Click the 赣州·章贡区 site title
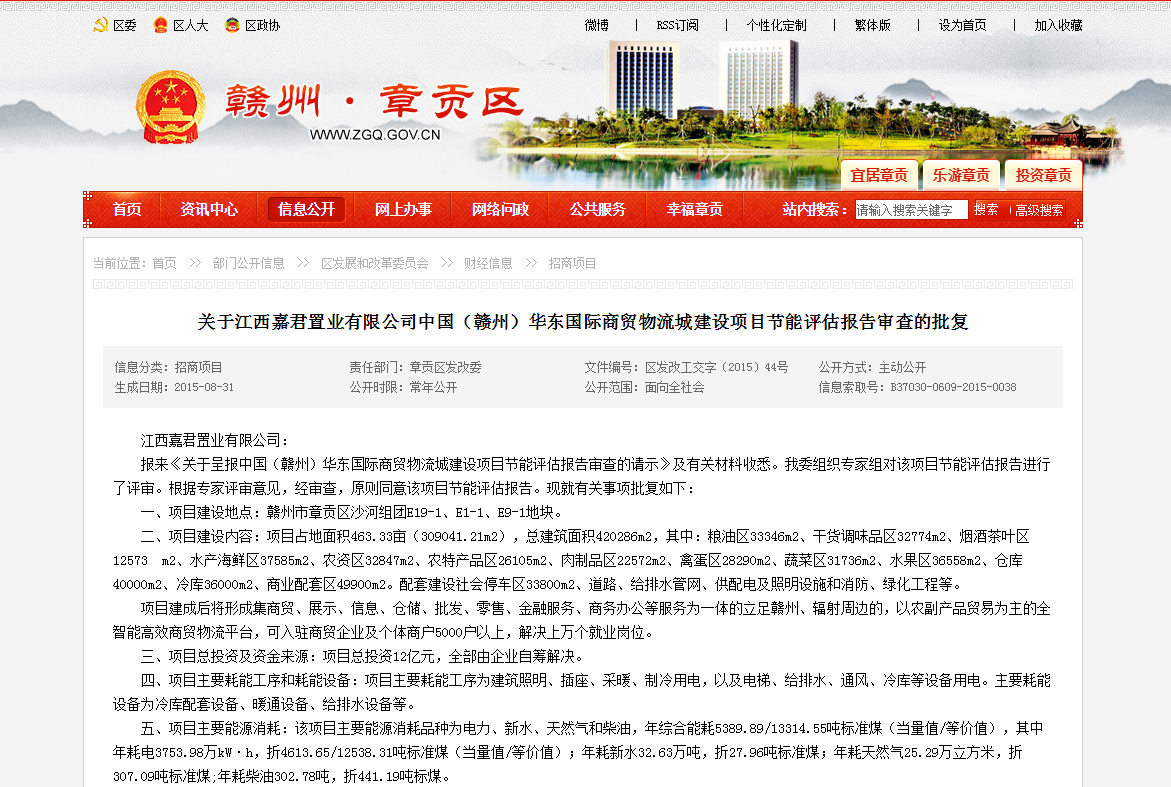The width and height of the screenshot is (1171, 787). pos(374,101)
